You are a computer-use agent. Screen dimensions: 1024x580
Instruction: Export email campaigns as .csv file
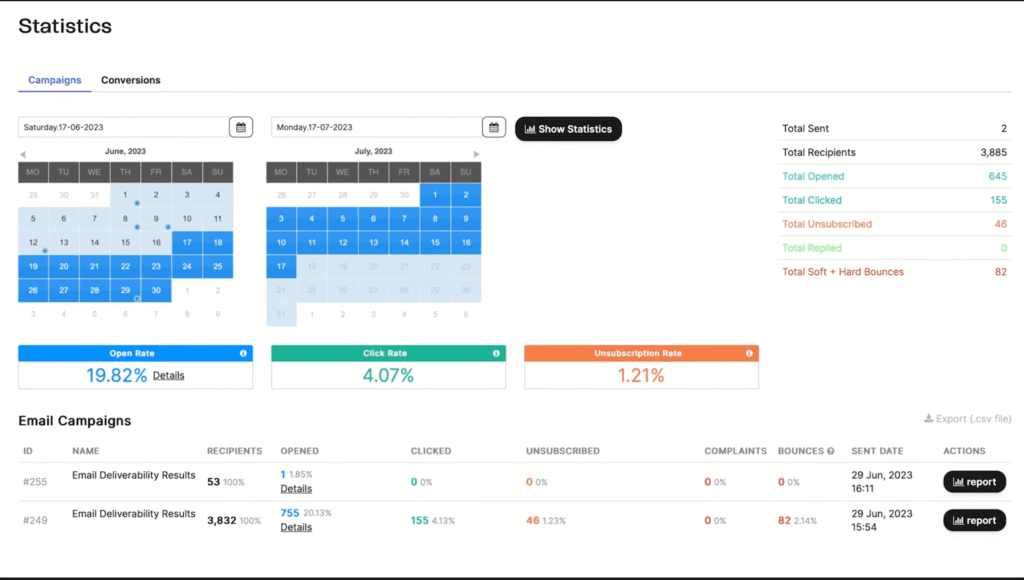point(966,419)
